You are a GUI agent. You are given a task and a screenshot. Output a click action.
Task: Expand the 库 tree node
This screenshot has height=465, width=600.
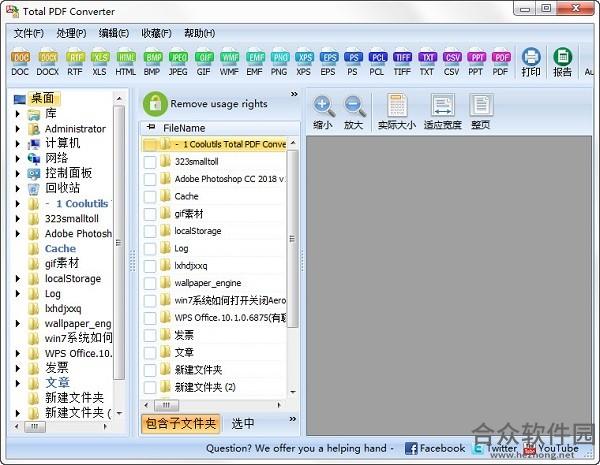[x=18, y=114]
